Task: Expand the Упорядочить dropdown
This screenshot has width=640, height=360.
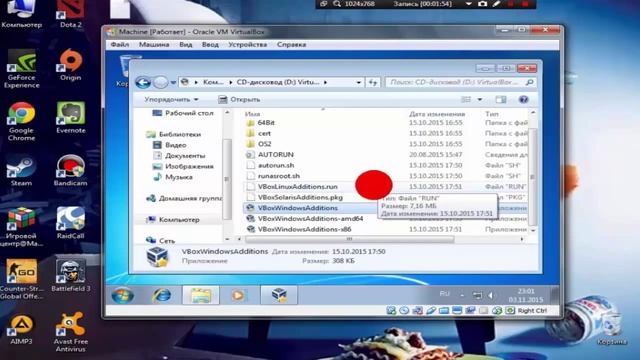Action: point(171,99)
